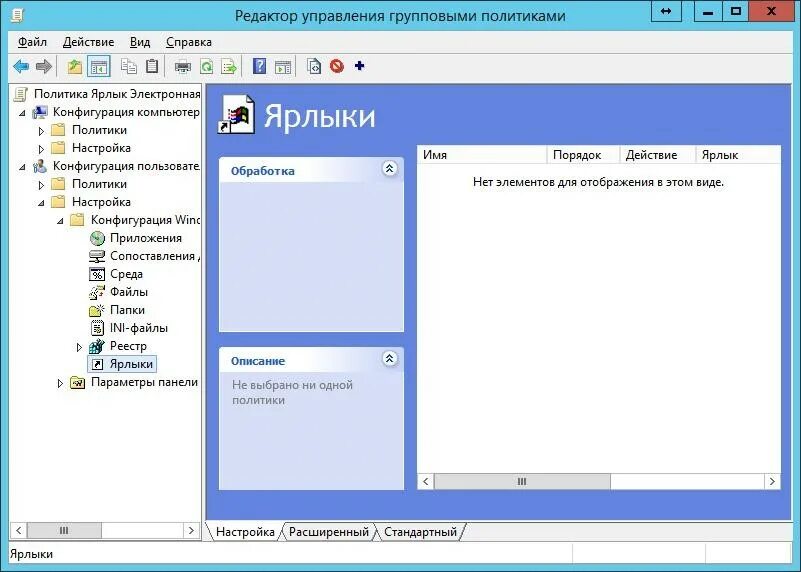Click the policy scroll icon at tree root
This screenshot has height=572, width=801.
click(x=21, y=94)
